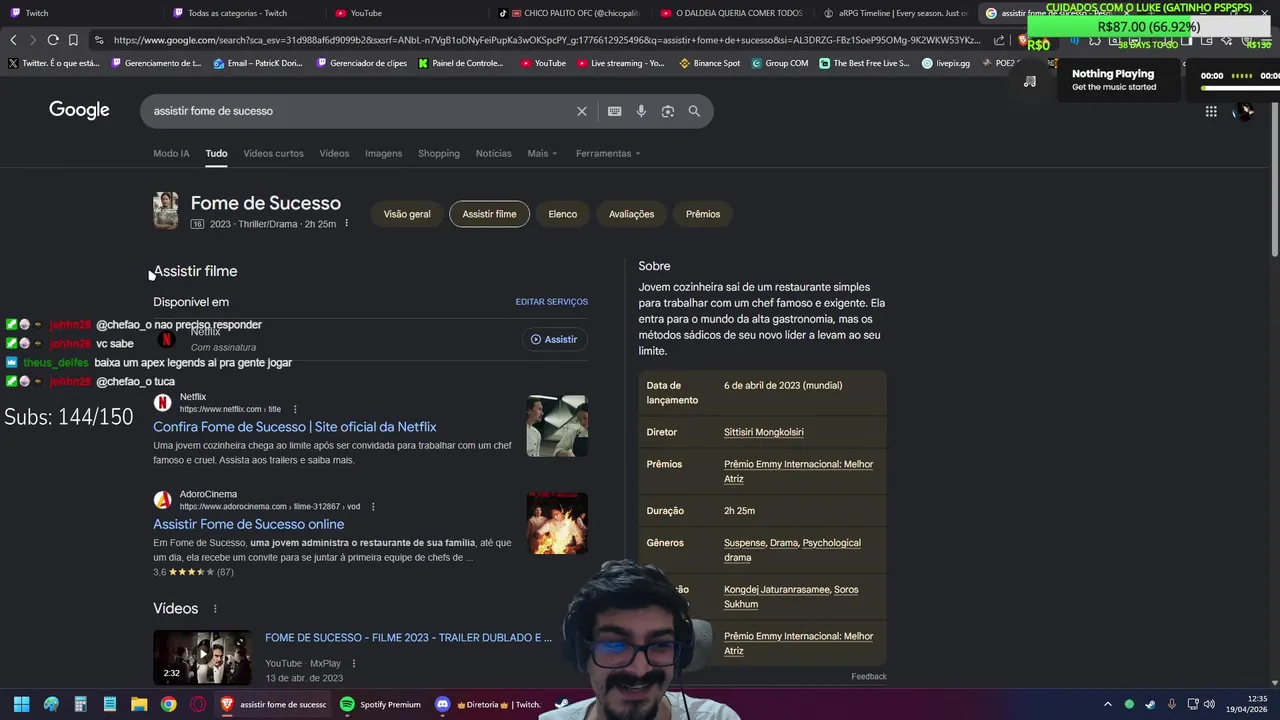
Task: Open the Google apps grid
Action: (1211, 111)
